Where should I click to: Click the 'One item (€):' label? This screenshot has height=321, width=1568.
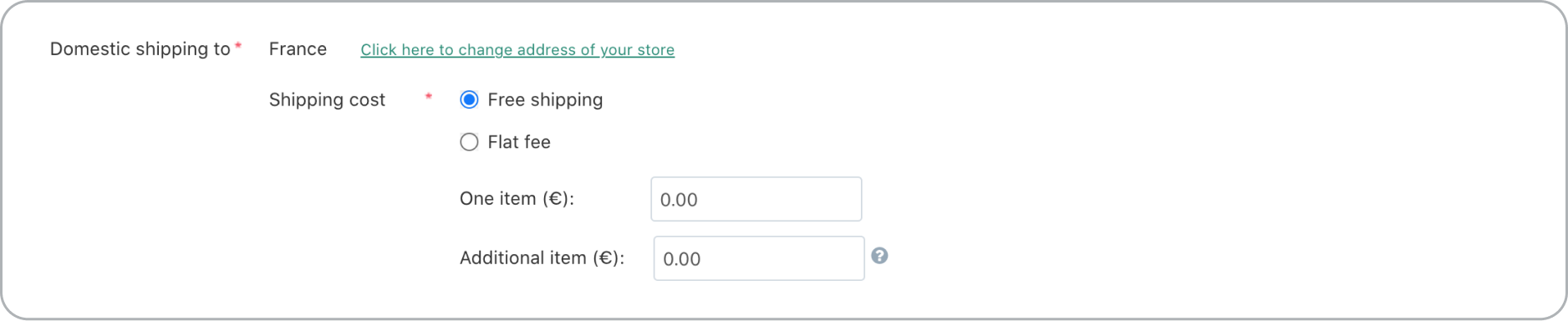pyautogui.click(x=517, y=199)
